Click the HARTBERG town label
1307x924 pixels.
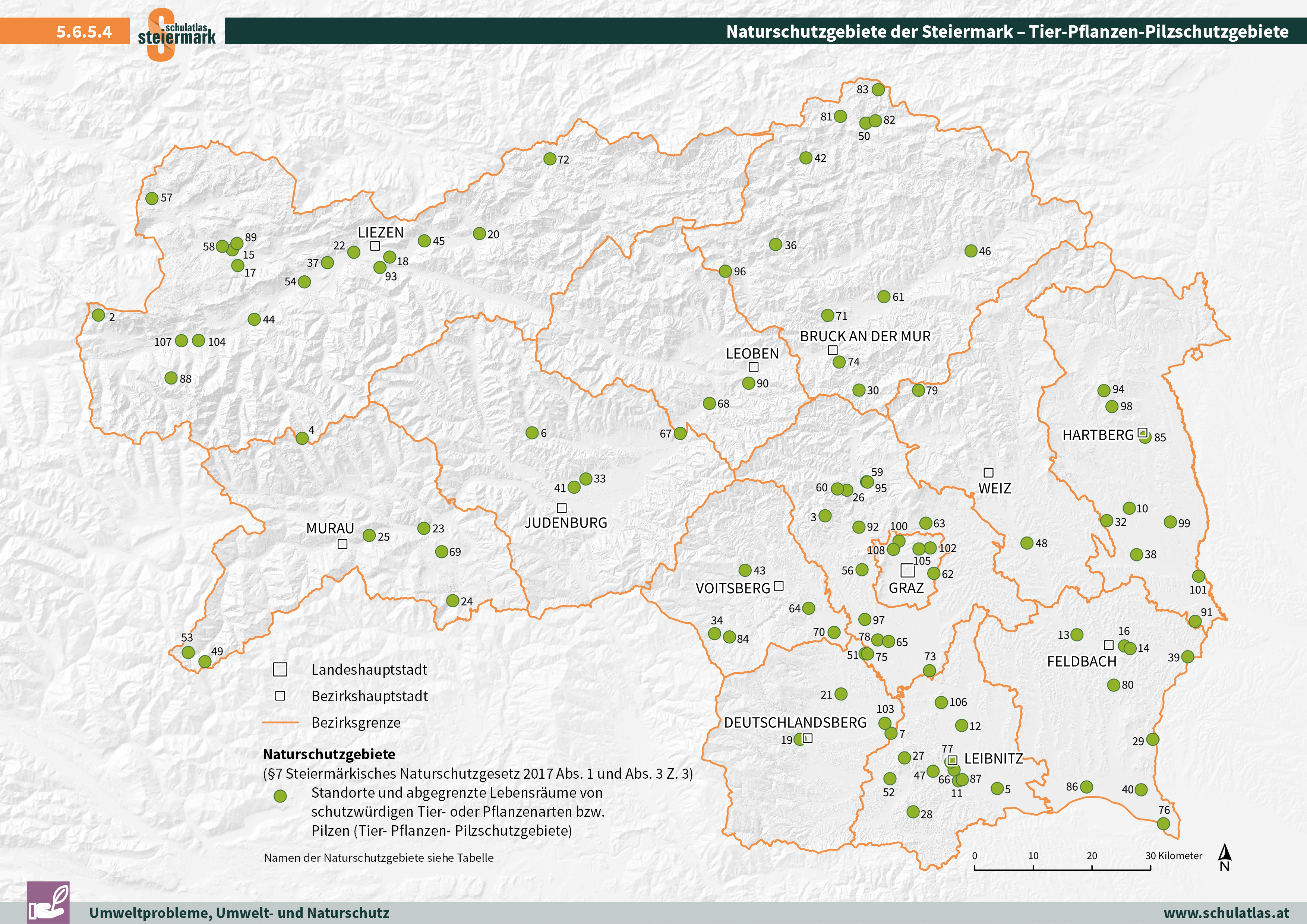pos(1098,435)
